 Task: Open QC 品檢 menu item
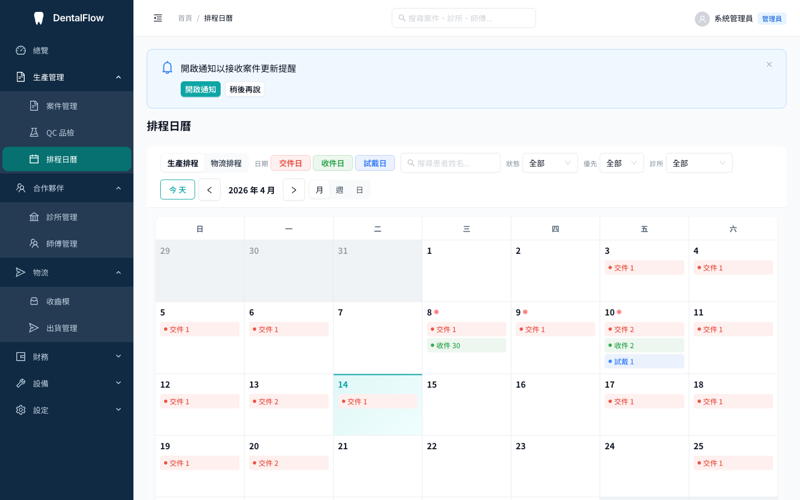67,133
